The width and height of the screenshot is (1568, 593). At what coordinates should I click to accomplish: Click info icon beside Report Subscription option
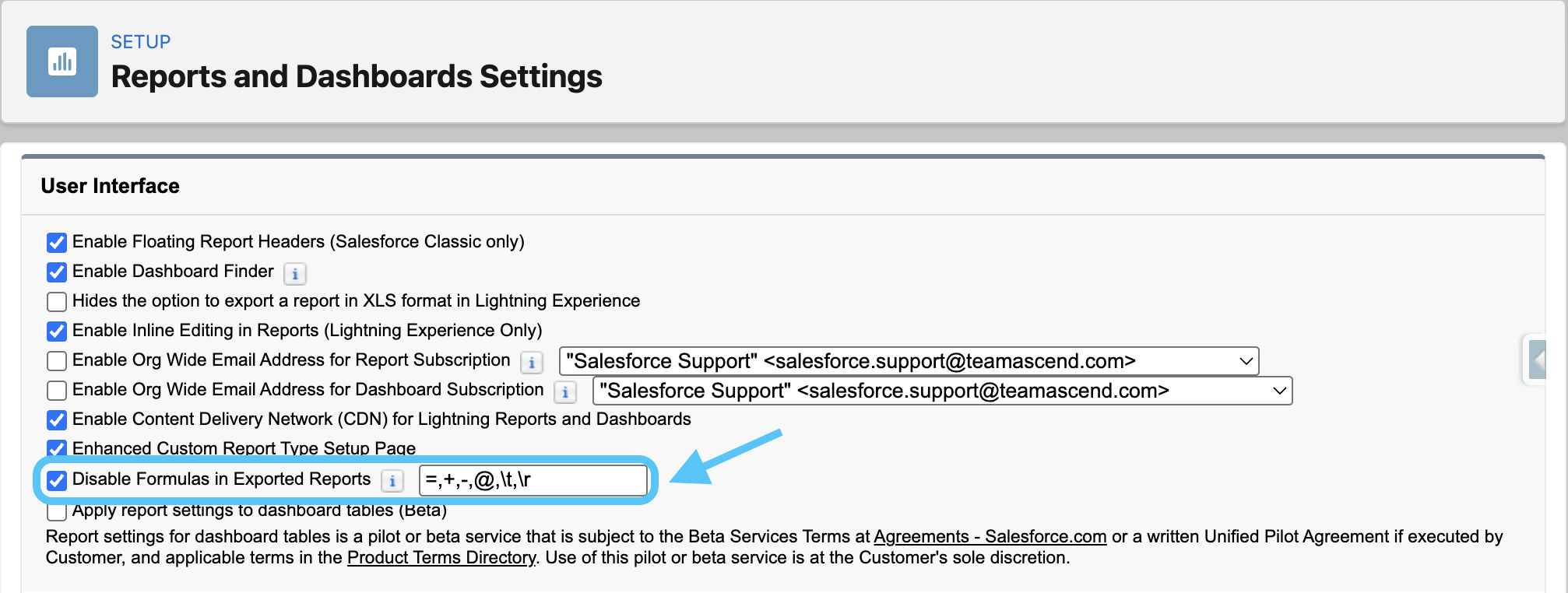point(532,363)
